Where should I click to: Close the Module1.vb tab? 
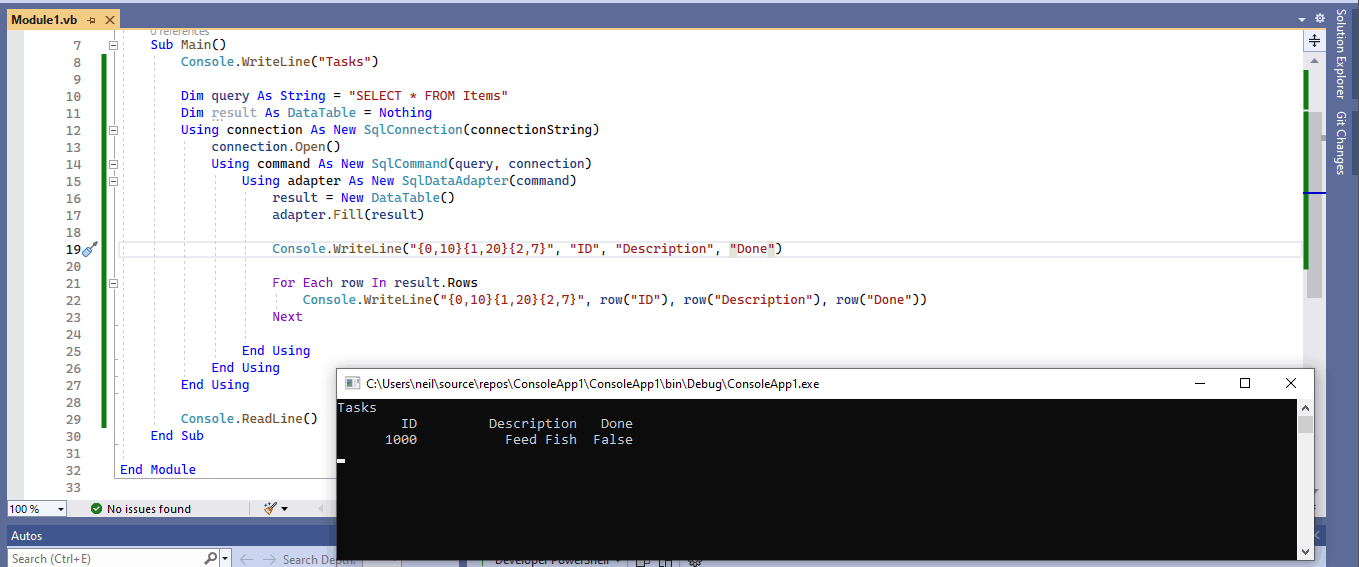(x=109, y=20)
